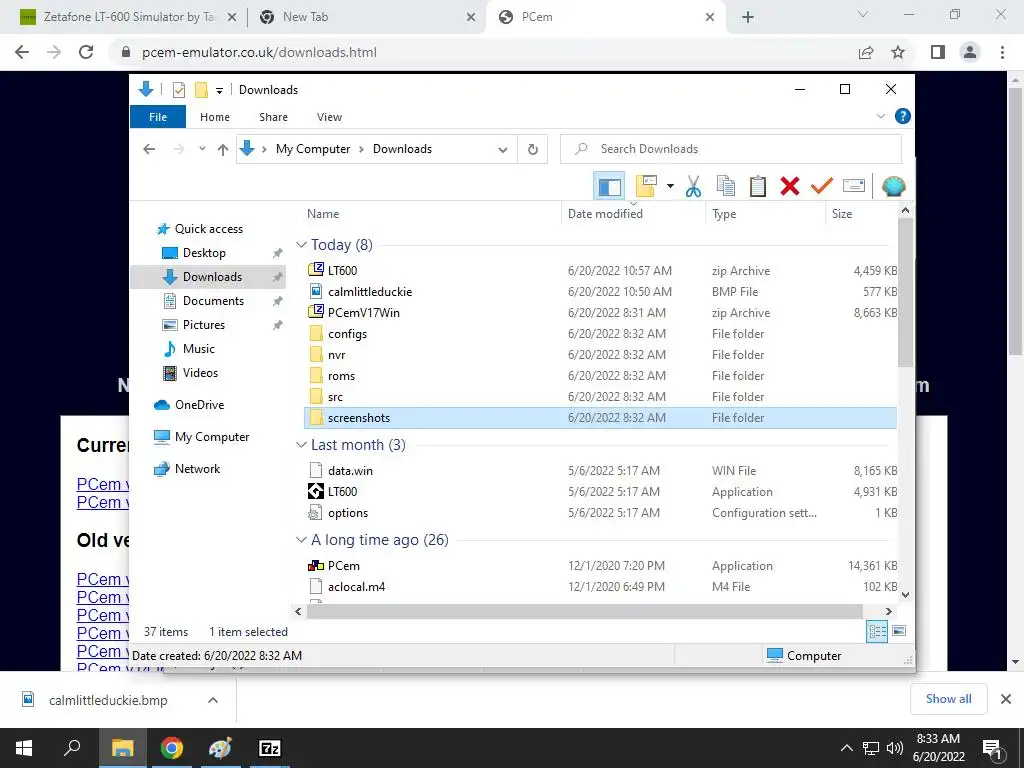Image resolution: width=1024 pixels, height=768 pixels.
Task: Click the Search Downloads box
Action: click(731, 149)
